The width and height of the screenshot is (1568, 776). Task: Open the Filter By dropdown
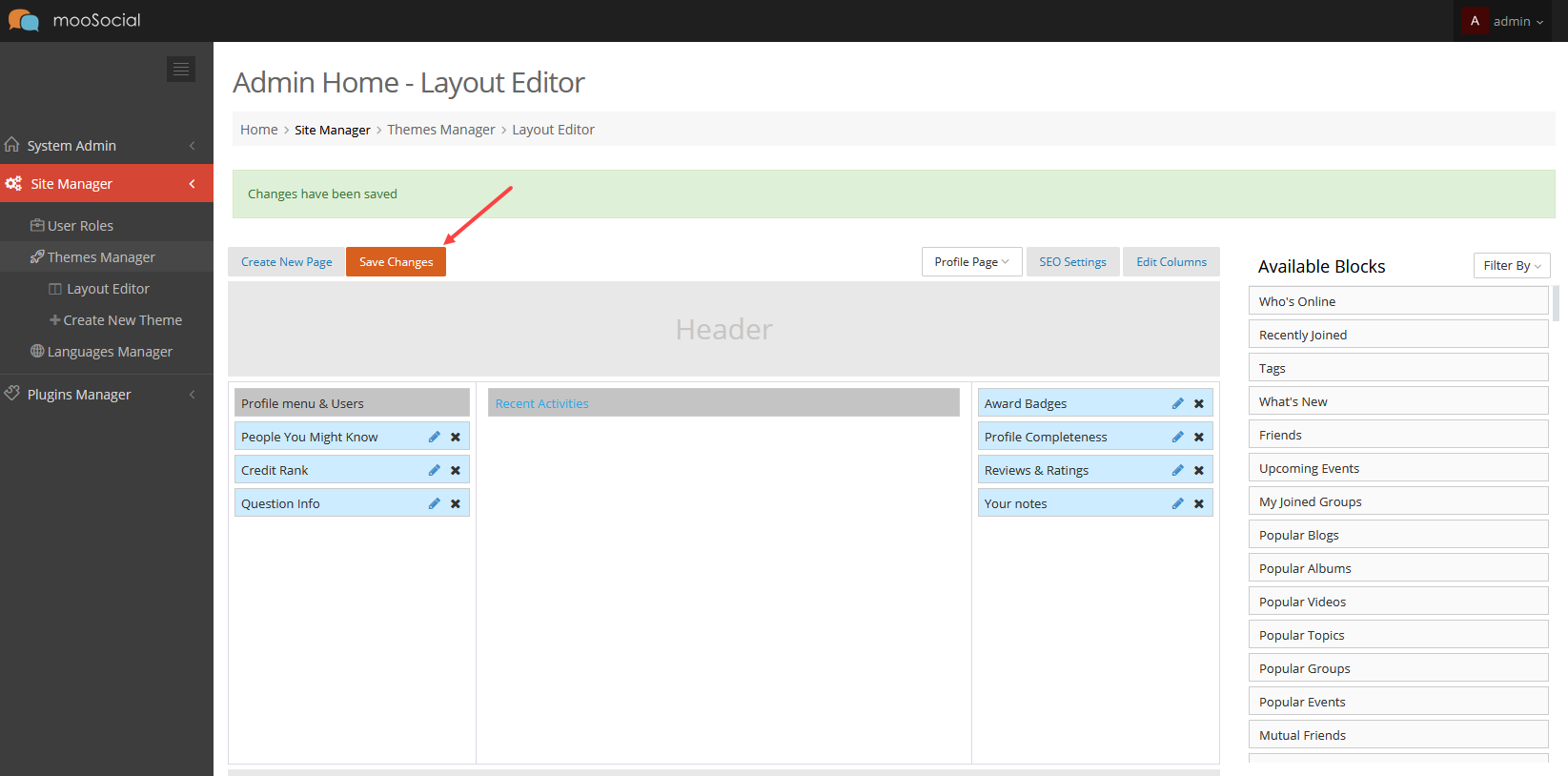pyautogui.click(x=1512, y=266)
